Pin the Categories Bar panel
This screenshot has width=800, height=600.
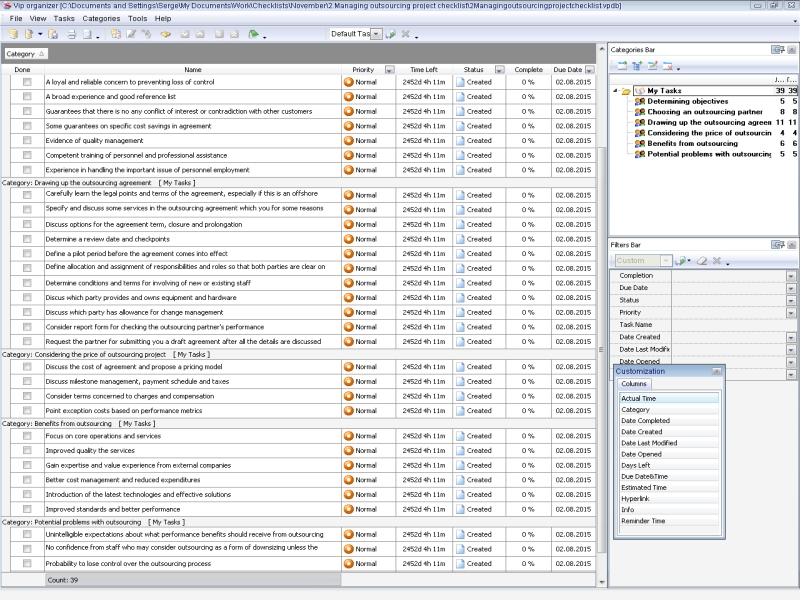[777, 48]
